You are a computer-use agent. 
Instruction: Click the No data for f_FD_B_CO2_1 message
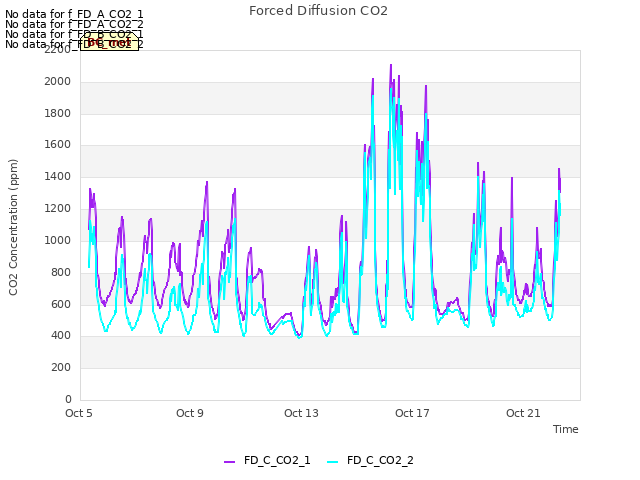(74, 34)
